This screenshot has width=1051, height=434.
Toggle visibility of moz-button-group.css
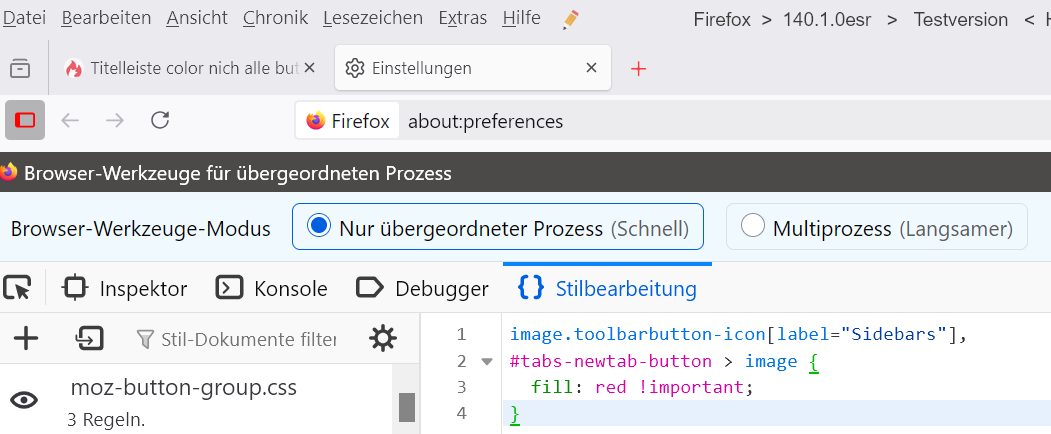point(24,400)
